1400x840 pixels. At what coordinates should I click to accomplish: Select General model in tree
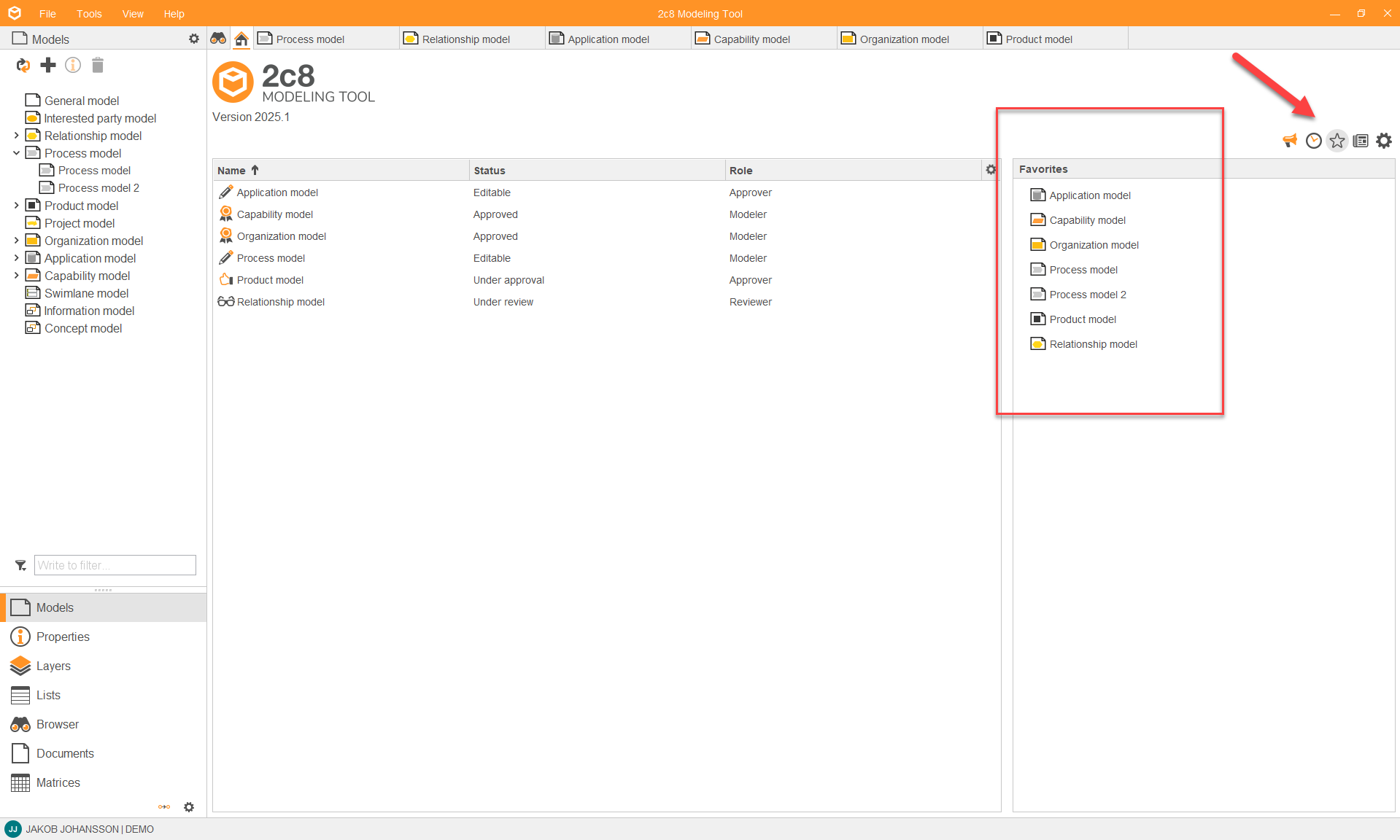pyautogui.click(x=72, y=101)
